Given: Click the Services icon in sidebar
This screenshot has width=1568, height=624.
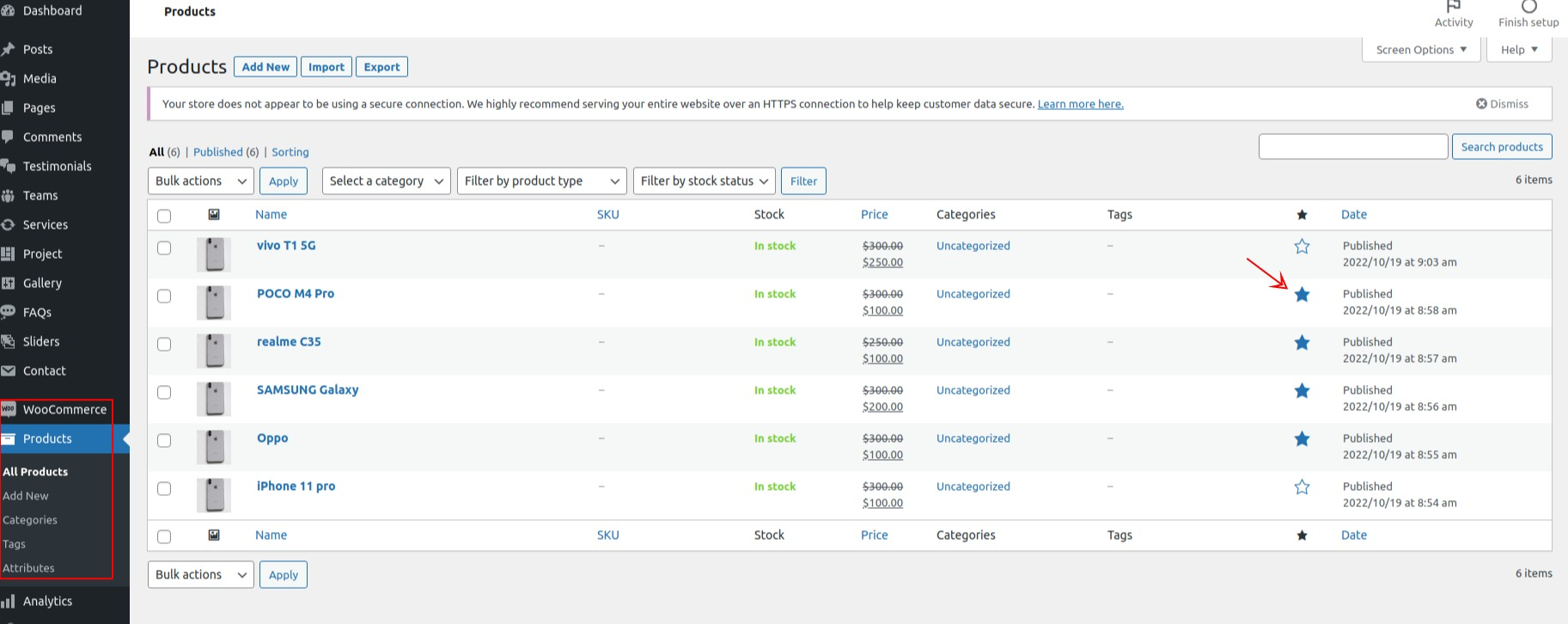Looking at the screenshot, I should (9, 224).
